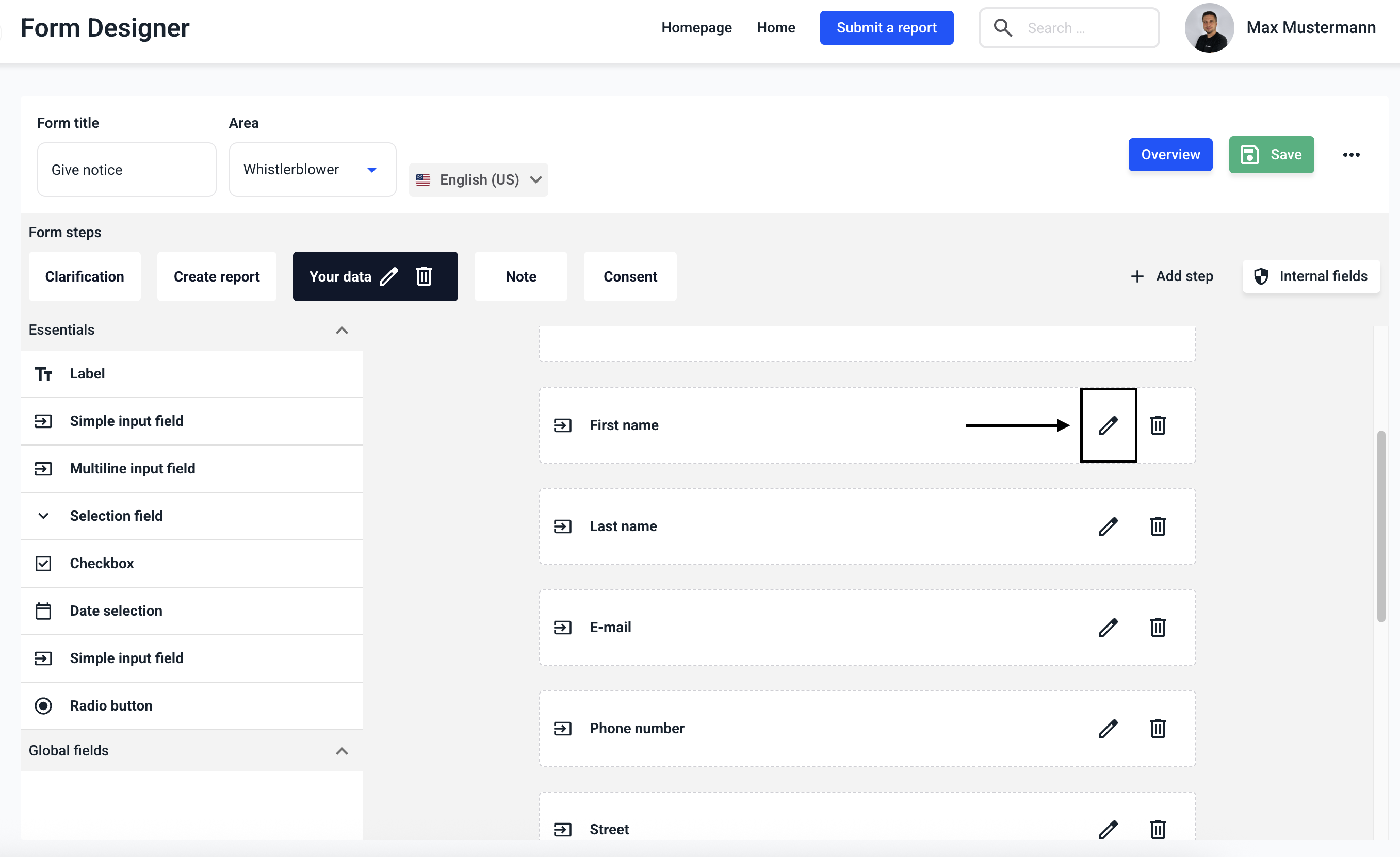Collapse the Essentials section
Image resolution: width=1400 pixels, height=857 pixels.
[341, 331]
